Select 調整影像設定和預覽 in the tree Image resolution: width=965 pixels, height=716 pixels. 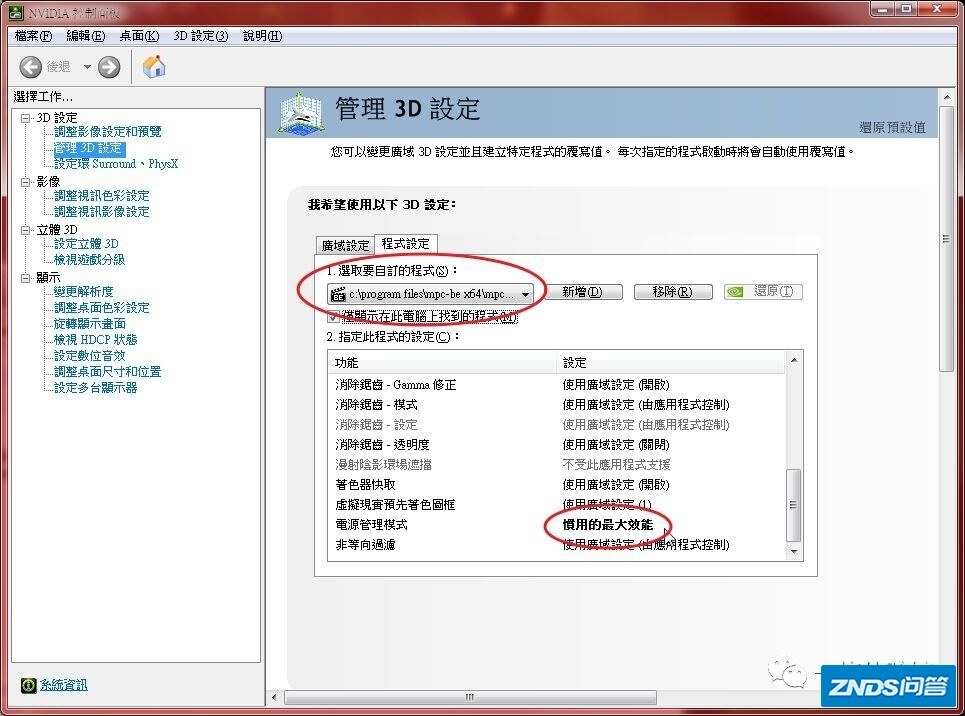[108, 132]
